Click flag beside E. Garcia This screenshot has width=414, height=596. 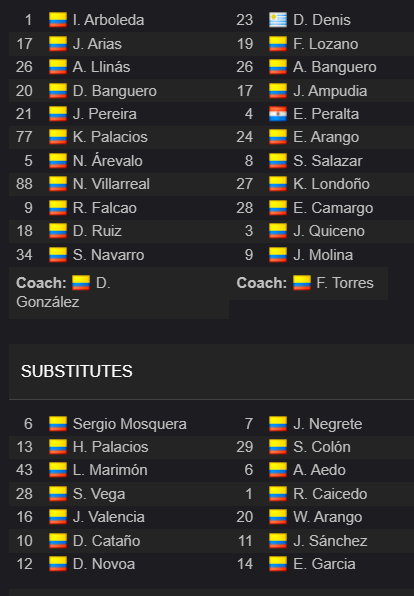coord(278,564)
